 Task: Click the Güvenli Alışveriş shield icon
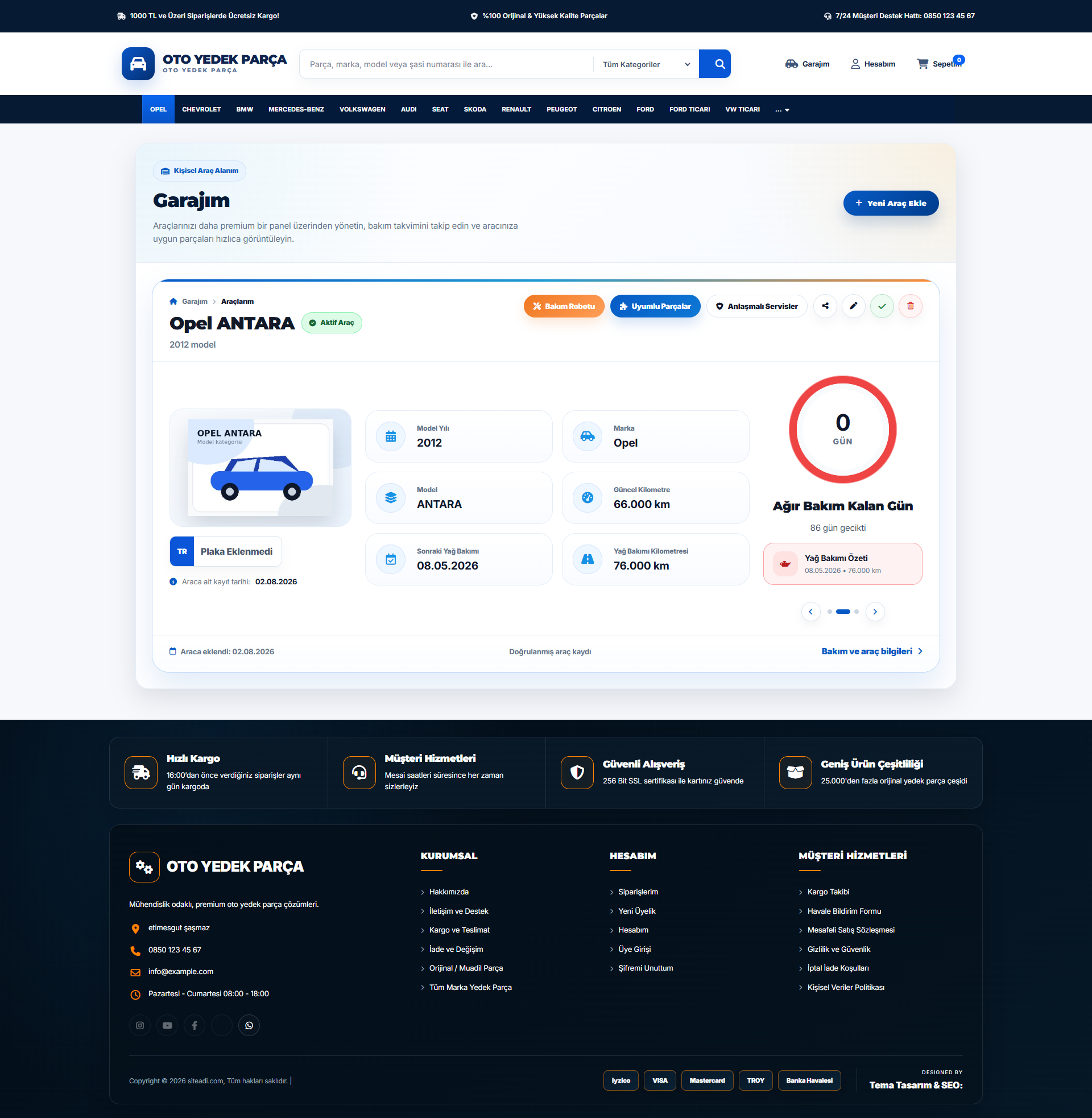tap(577, 773)
